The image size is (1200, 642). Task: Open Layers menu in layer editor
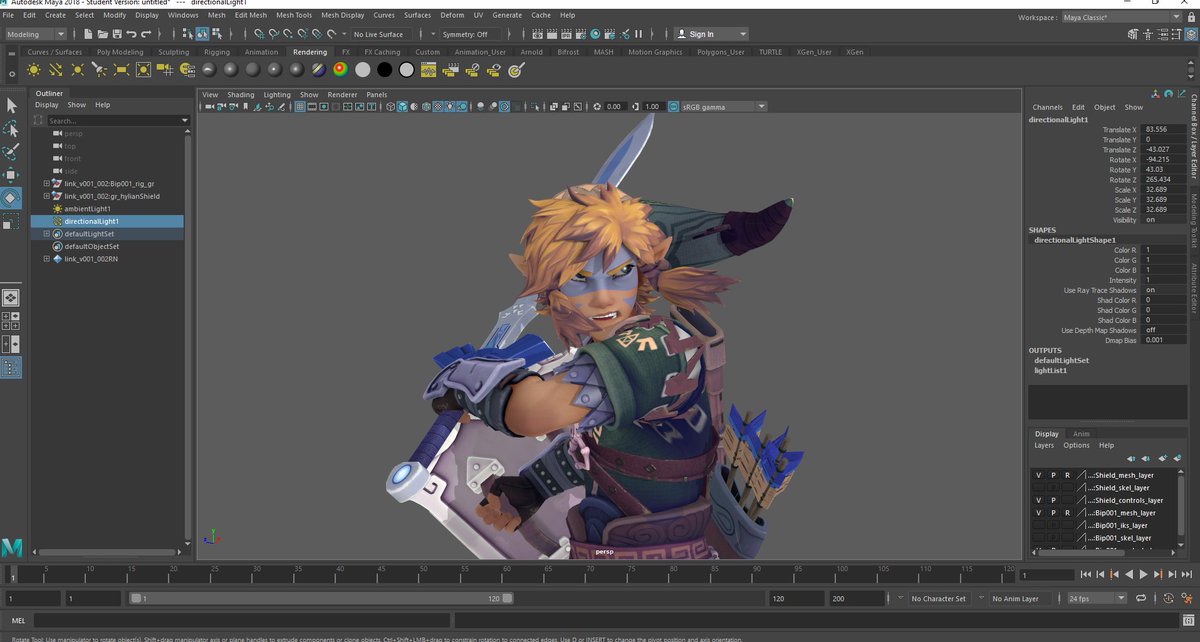pos(1044,445)
